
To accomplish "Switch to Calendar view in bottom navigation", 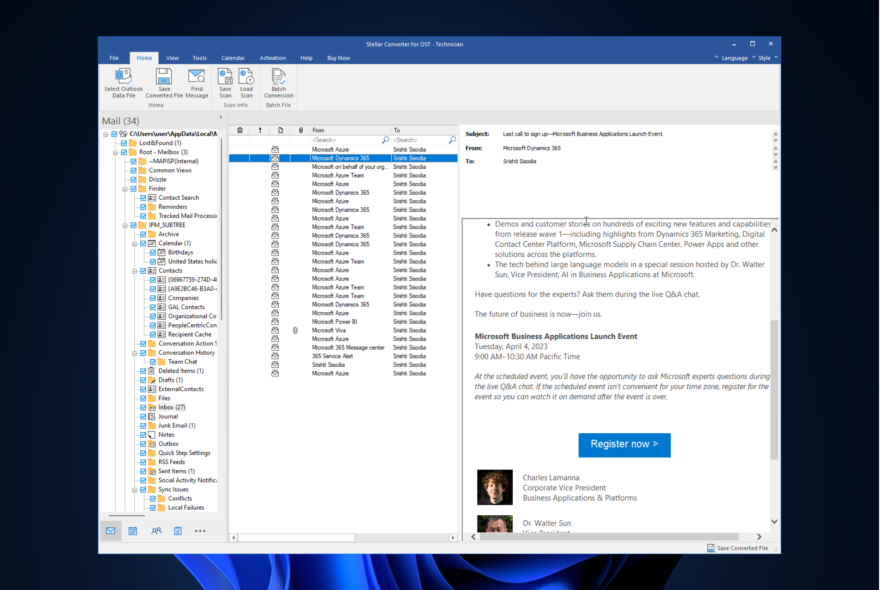I will click(133, 531).
